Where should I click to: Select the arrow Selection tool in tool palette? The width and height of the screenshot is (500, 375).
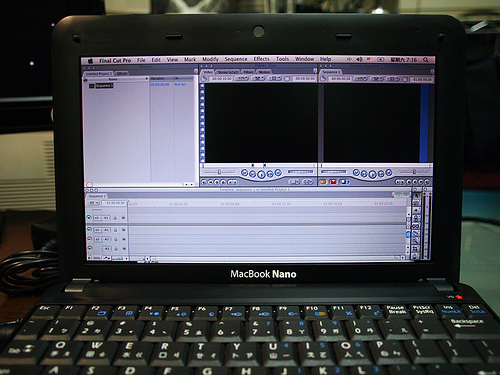(x=416, y=195)
